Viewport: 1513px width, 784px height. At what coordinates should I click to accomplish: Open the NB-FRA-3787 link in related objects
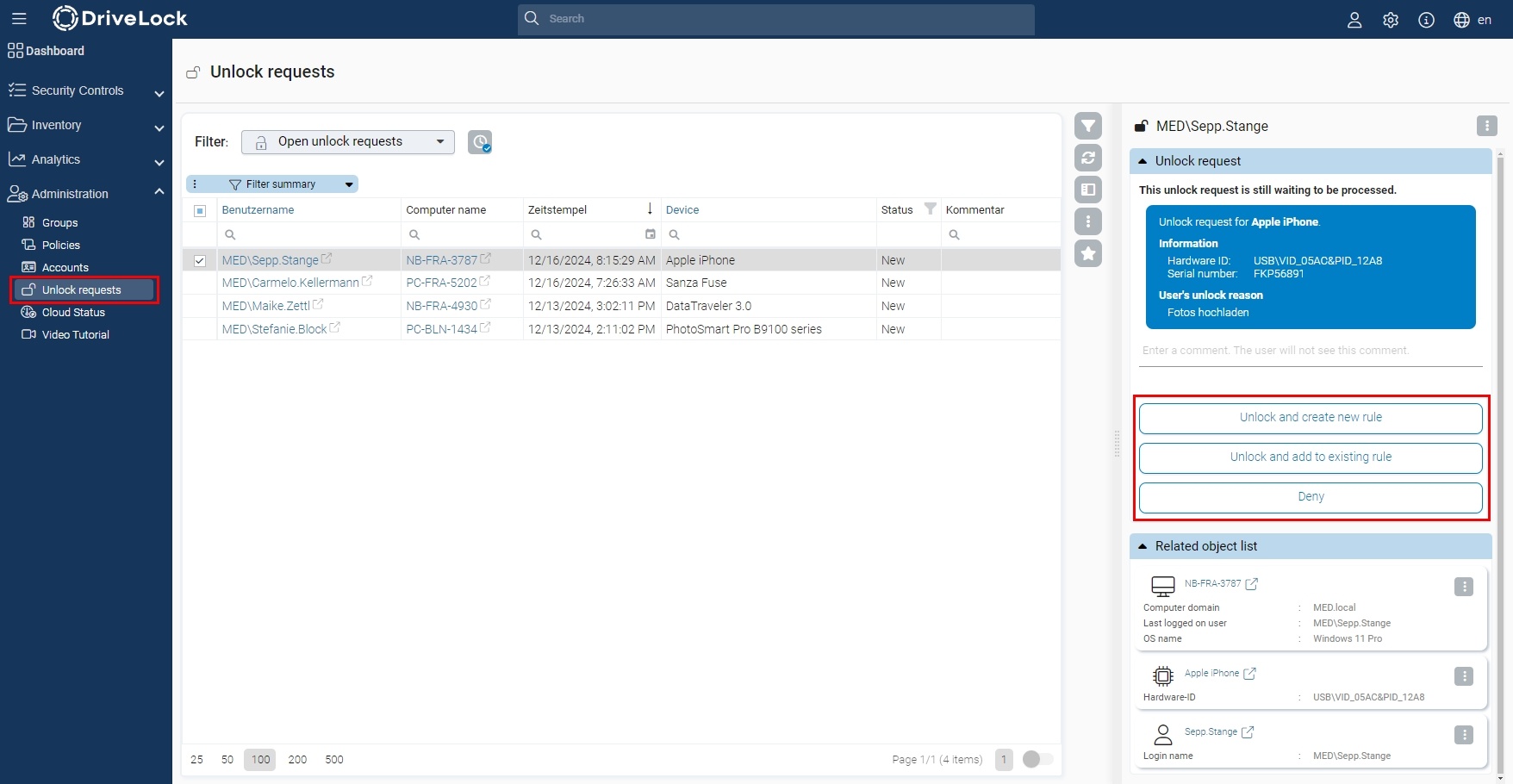[1212, 583]
